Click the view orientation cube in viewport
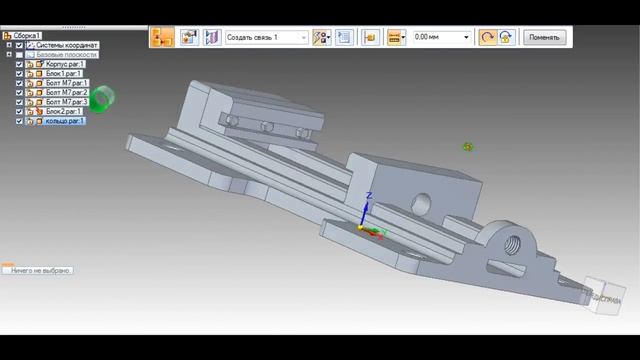The height and width of the screenshot is (360, 640). [604, 296]
